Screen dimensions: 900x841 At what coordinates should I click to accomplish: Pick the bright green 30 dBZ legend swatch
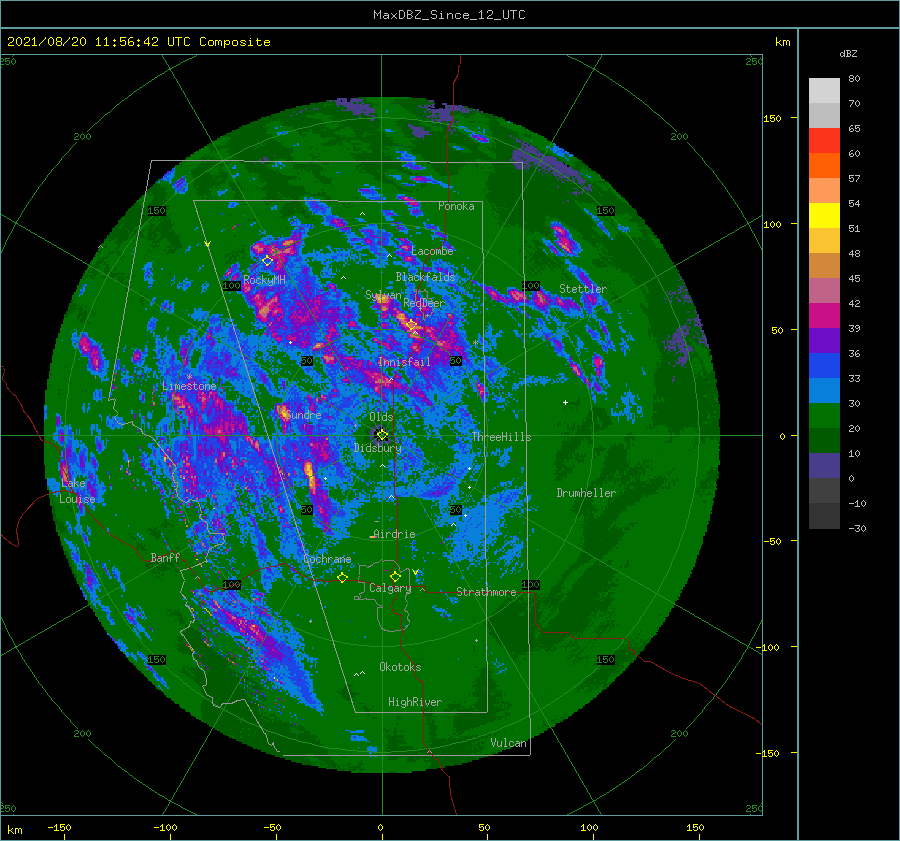pos(824,415)
